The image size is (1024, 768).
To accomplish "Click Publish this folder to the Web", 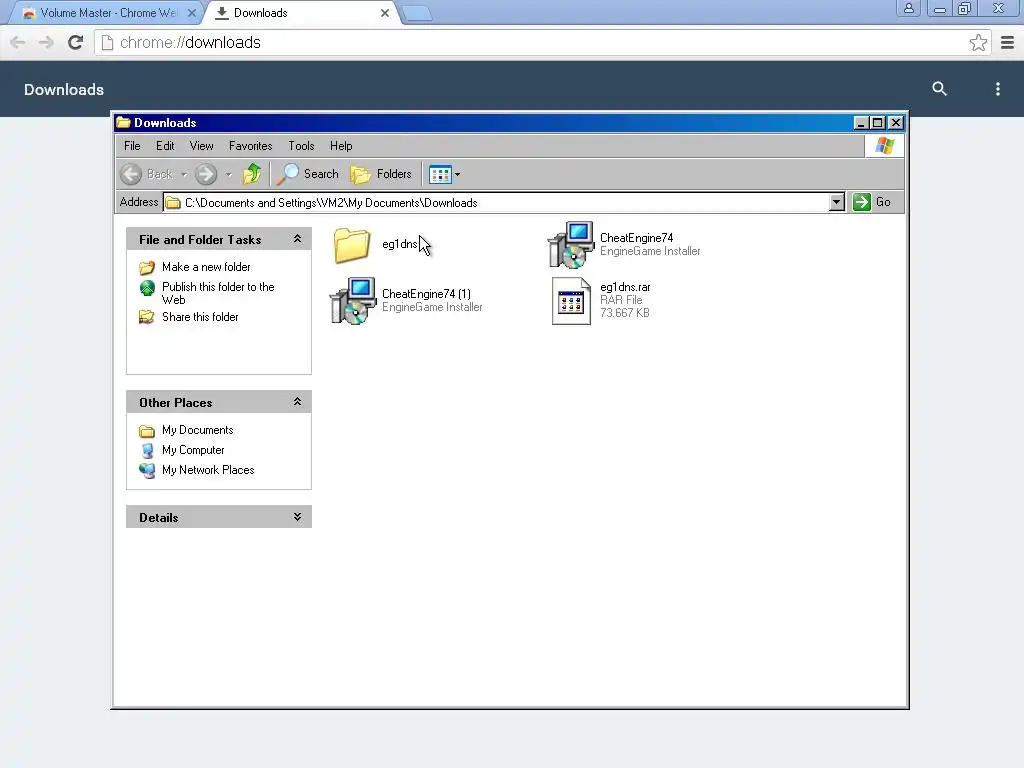I will 217,293.
